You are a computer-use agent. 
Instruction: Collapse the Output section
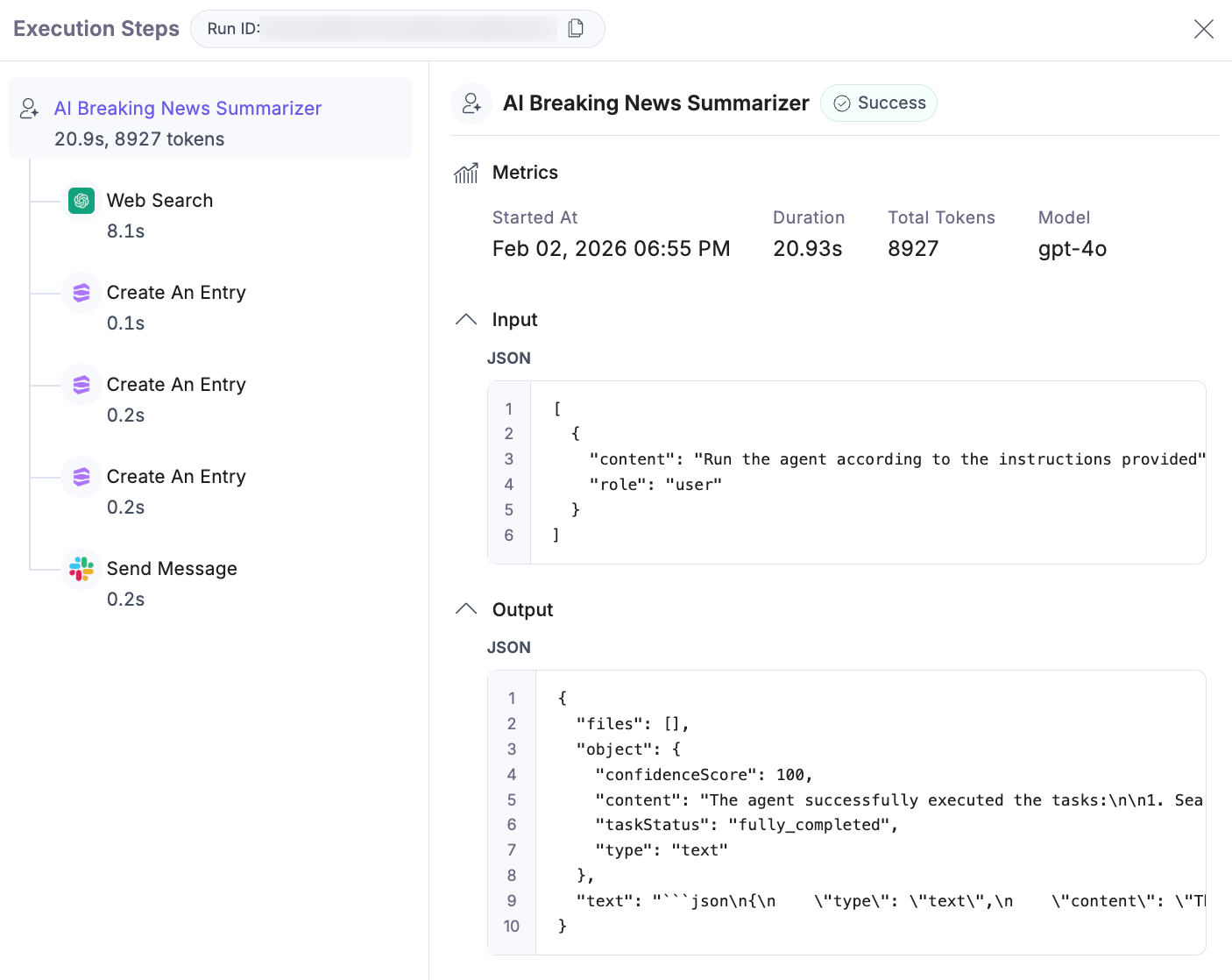pos(465,608)
